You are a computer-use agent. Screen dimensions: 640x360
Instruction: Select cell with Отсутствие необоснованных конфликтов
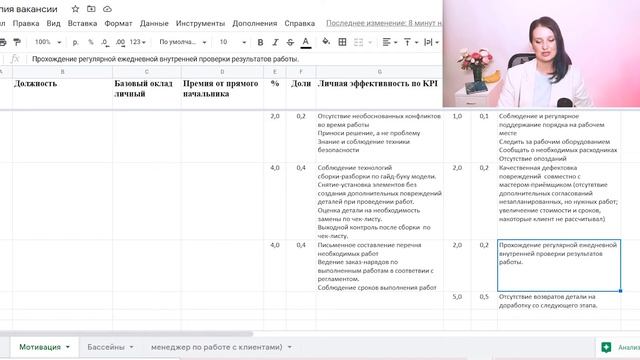tap(380, 137)
